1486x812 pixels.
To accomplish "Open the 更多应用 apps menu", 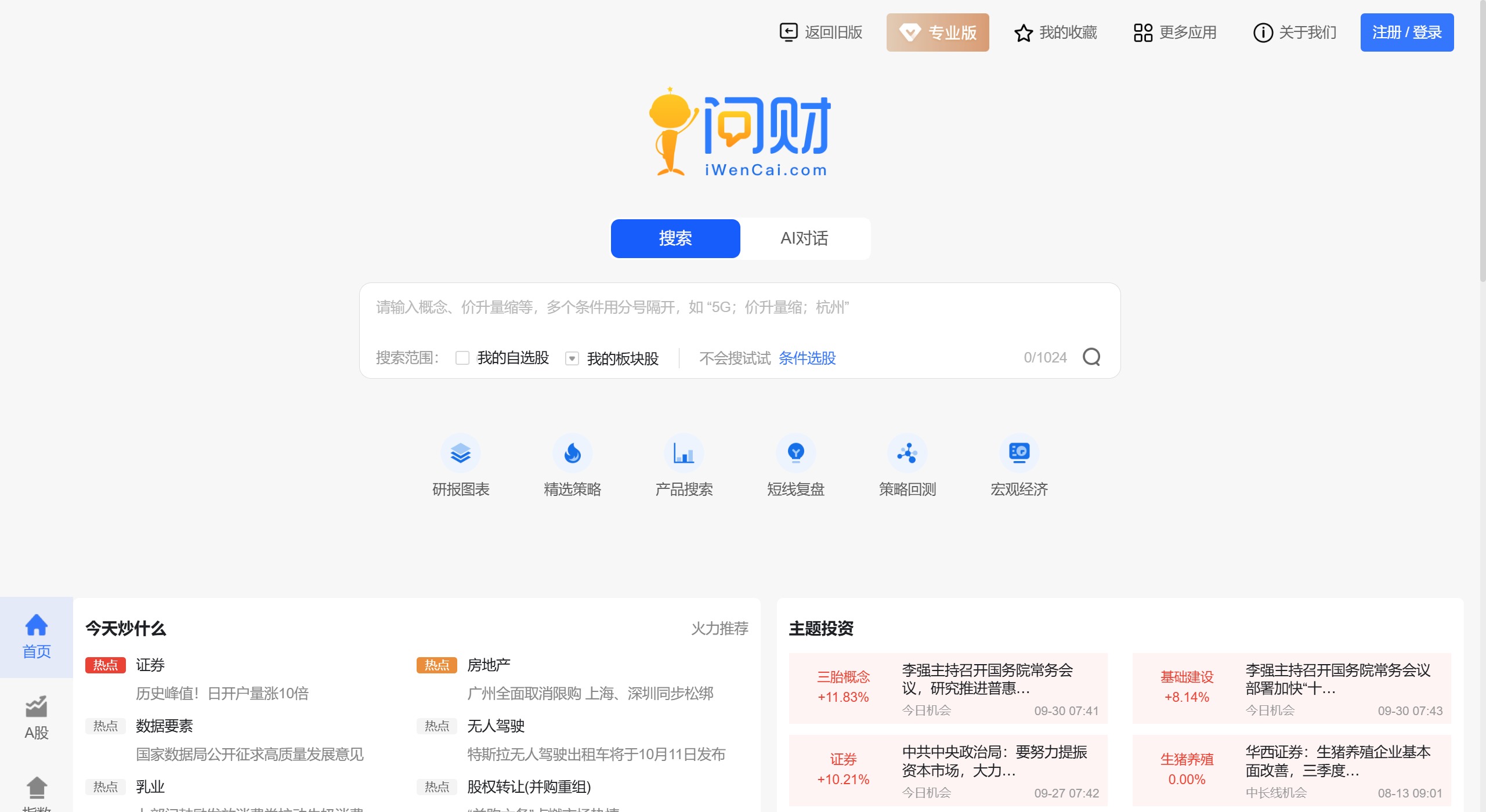I will tap(1174, 32).
